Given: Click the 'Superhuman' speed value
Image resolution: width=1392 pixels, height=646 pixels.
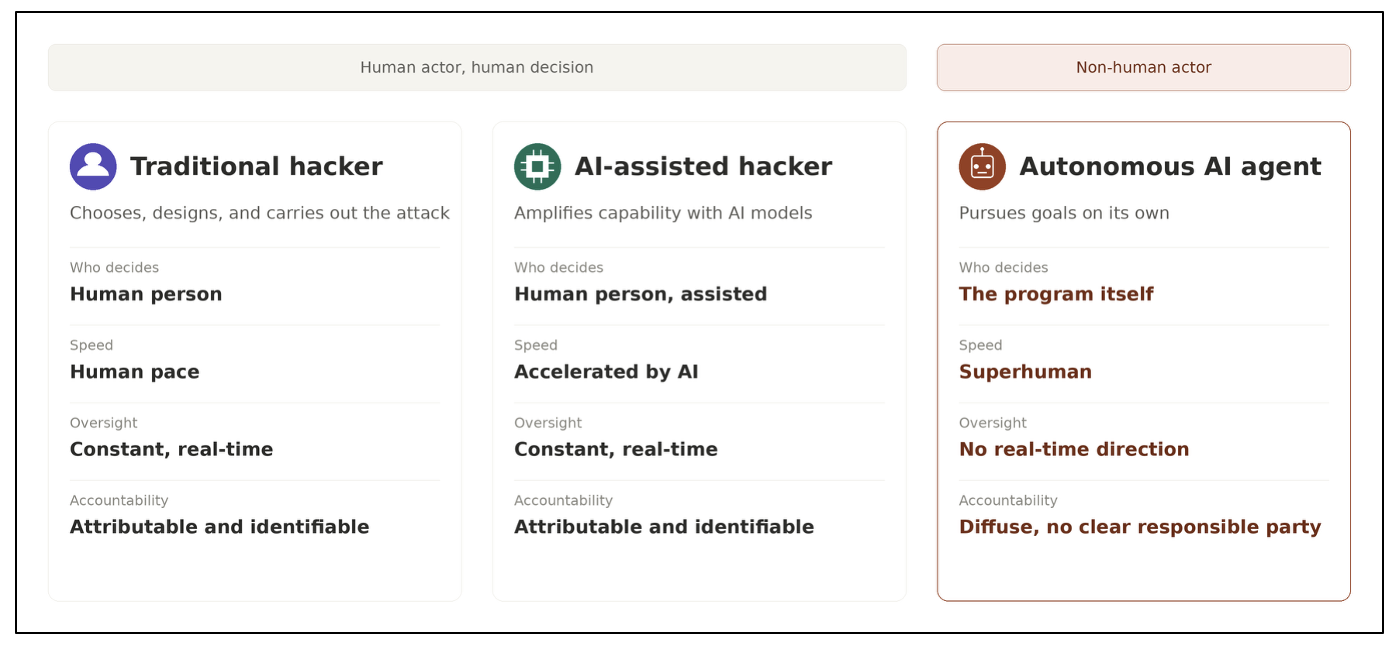Looking at the screenshot, I should pos(1025,372).
